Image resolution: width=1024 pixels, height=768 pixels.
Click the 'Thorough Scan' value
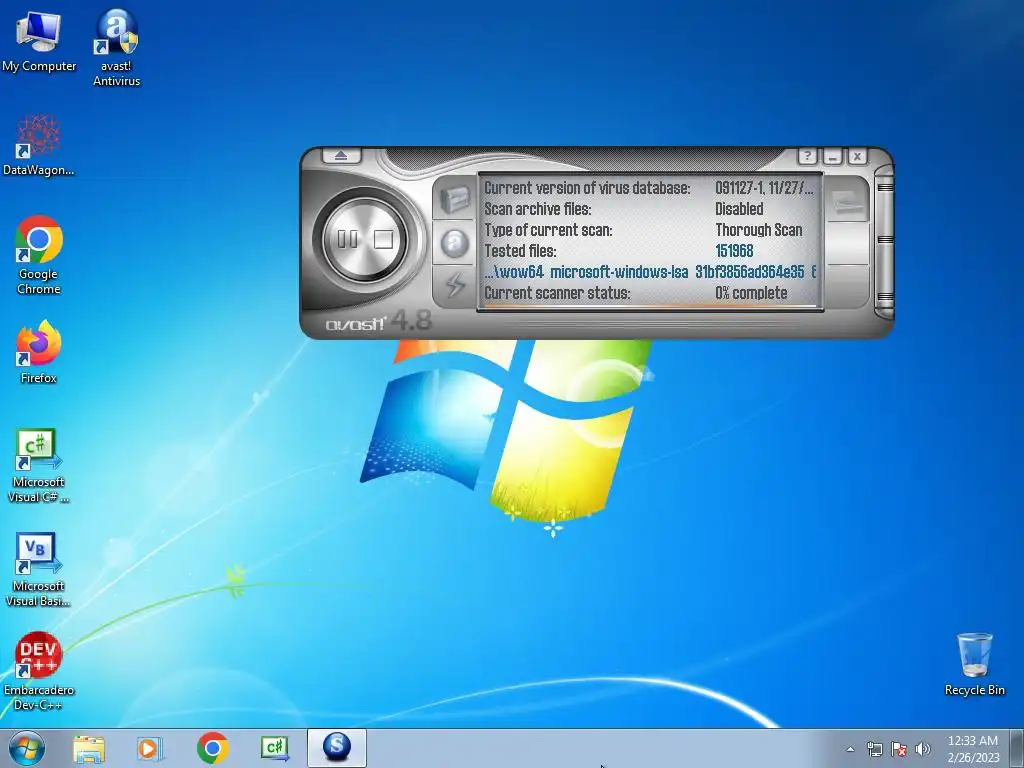(x=759, y=230)
